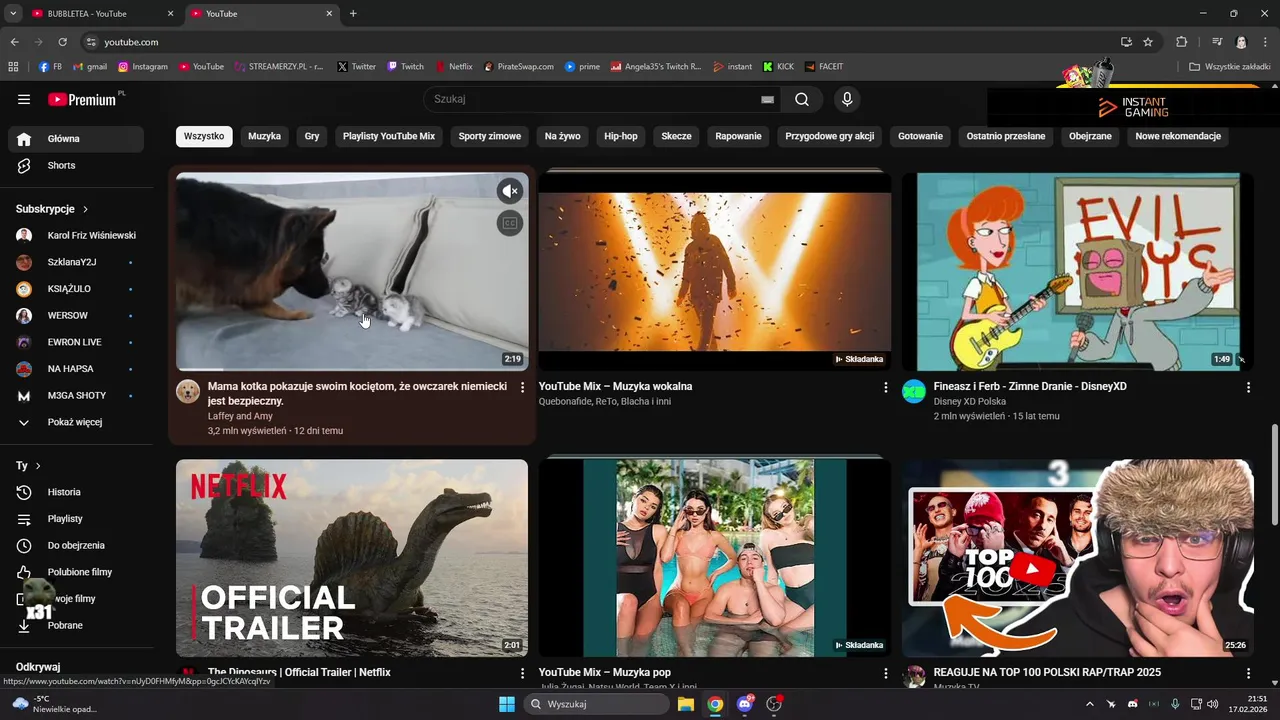Viewport: 1280px width, 720px height.
Task: Select the Gotowanie filter chip
Action: (920, 136)
